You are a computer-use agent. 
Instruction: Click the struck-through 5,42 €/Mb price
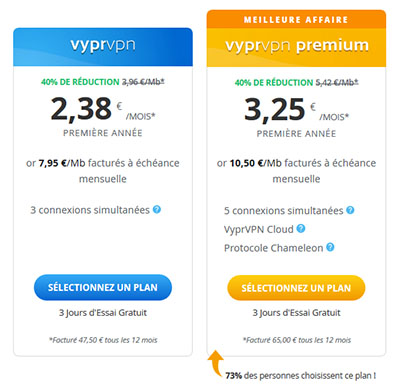(x=337, y=82)
